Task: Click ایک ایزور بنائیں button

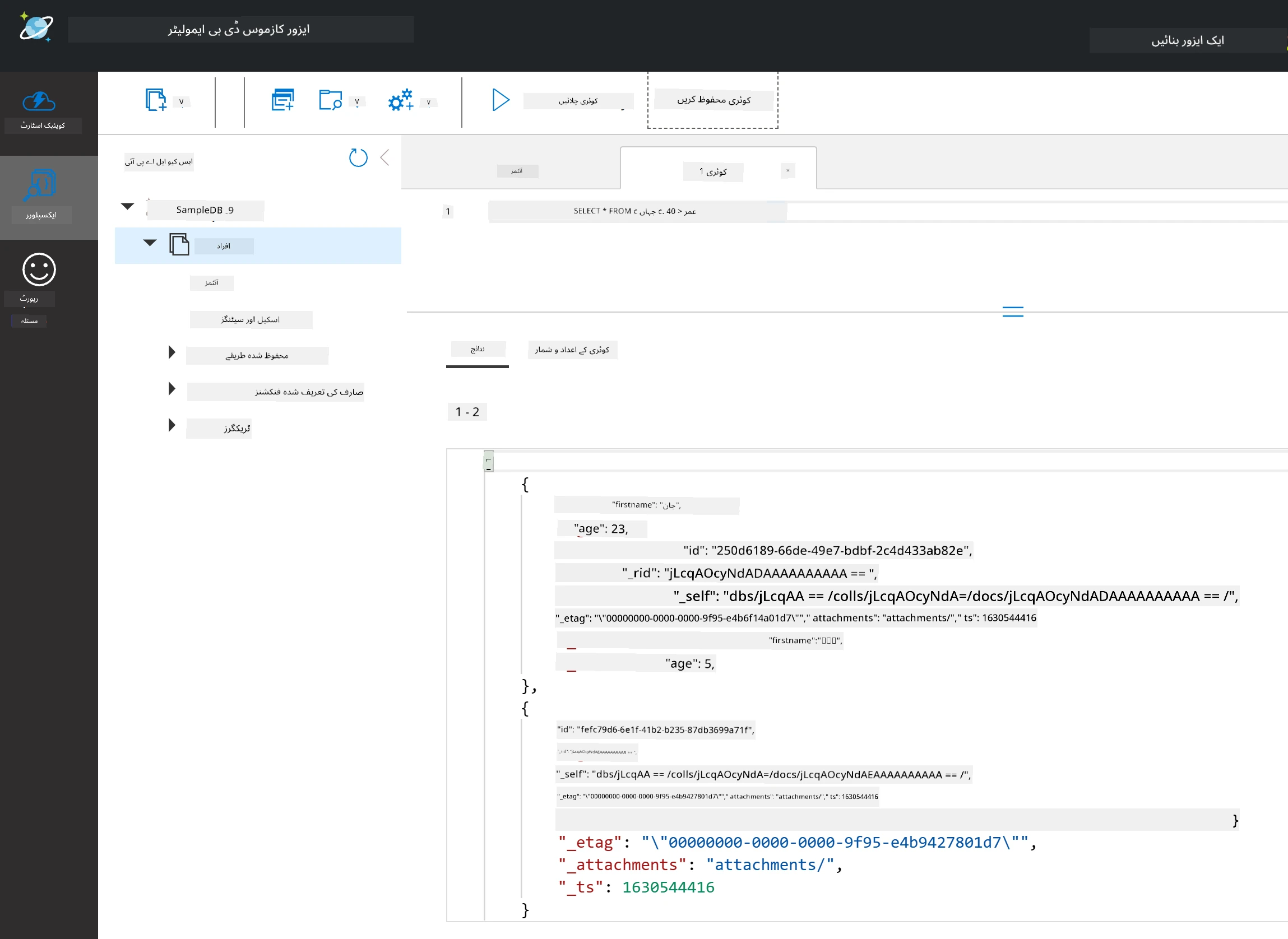Action: click(1187, 40)
